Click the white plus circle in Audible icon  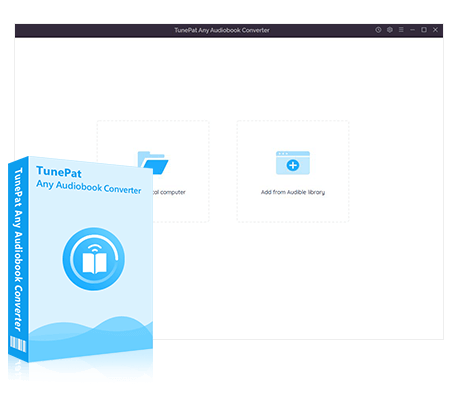pyautogui.click(x=293, y=165)
